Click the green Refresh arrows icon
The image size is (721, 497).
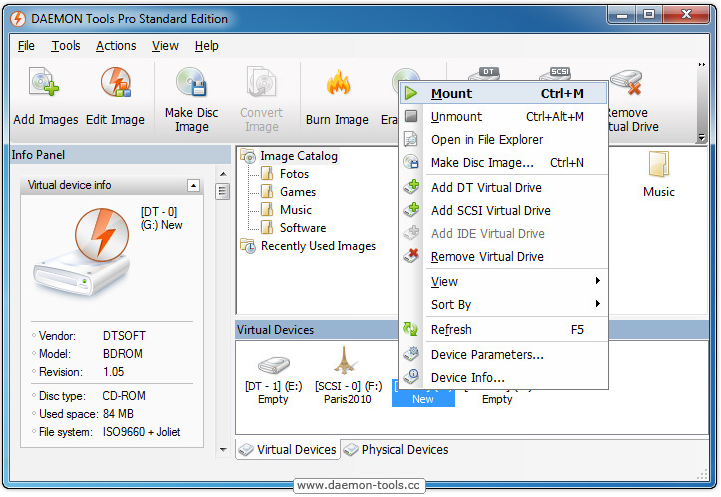coord(411,329)
